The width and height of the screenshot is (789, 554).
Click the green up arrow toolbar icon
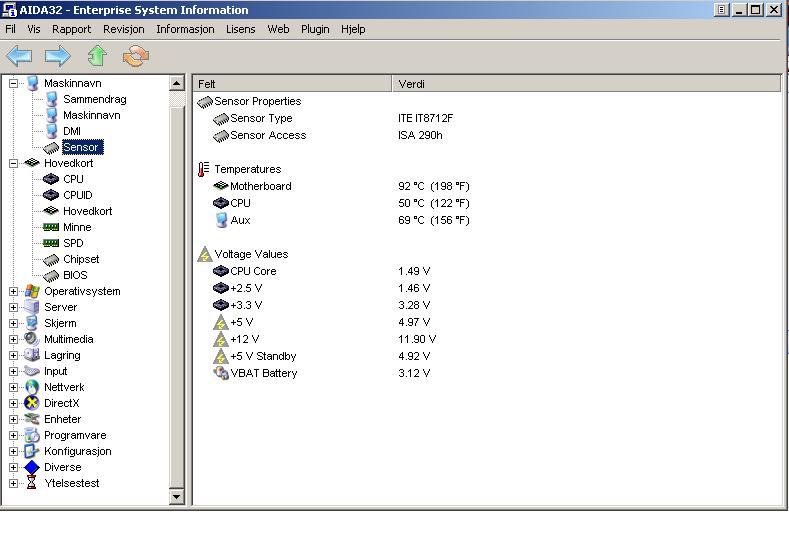tap(97, 56)
